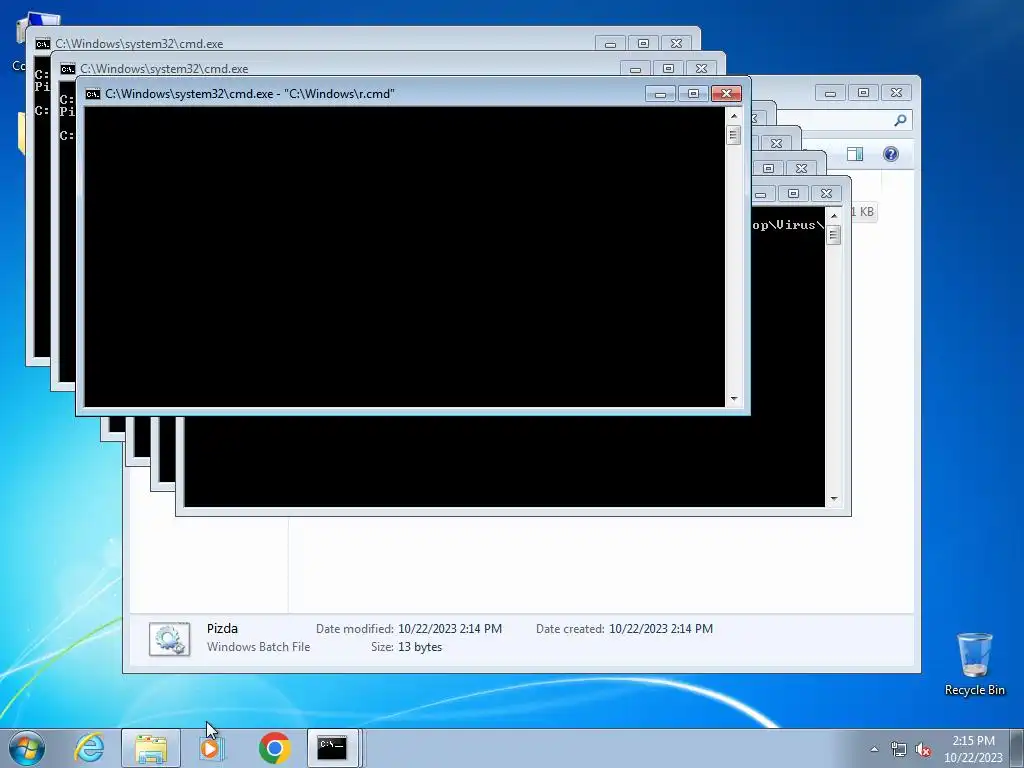Click r.cmd window scrollbar up arrow
The height and width of the screenshot is (768, 1024).
pos(734,116)
